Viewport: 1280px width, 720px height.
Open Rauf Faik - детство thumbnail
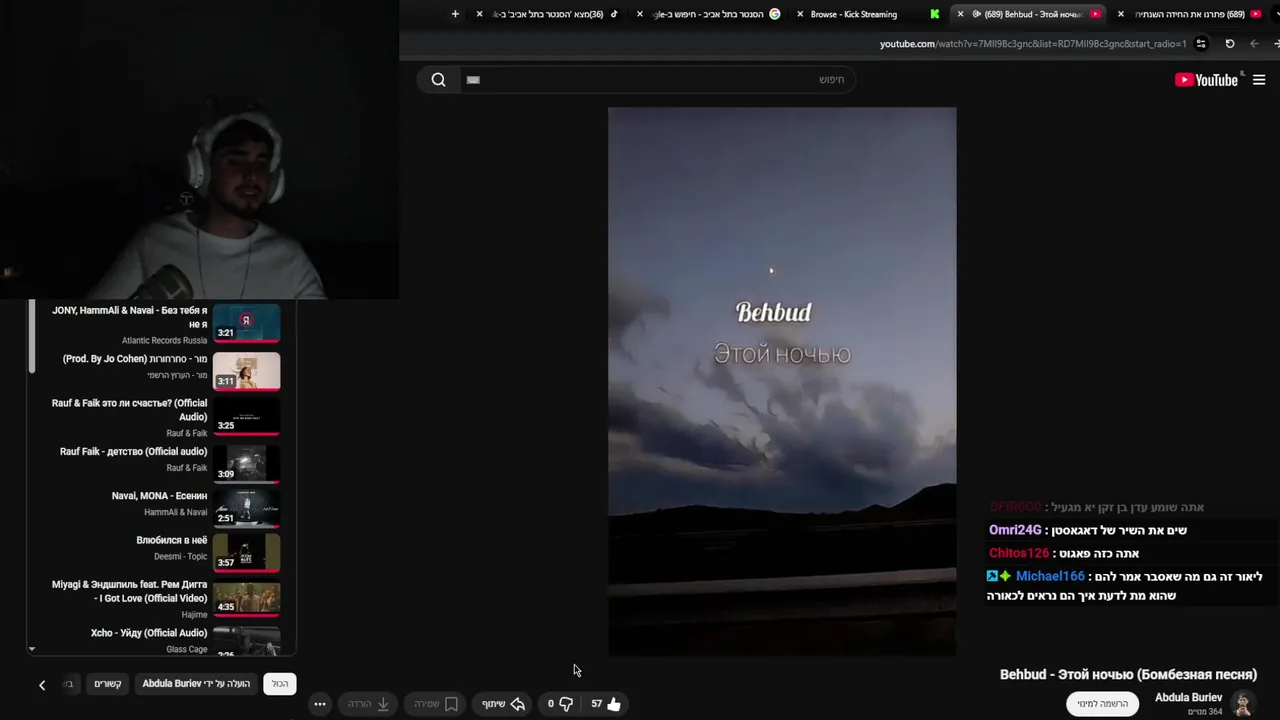point(246,464)
